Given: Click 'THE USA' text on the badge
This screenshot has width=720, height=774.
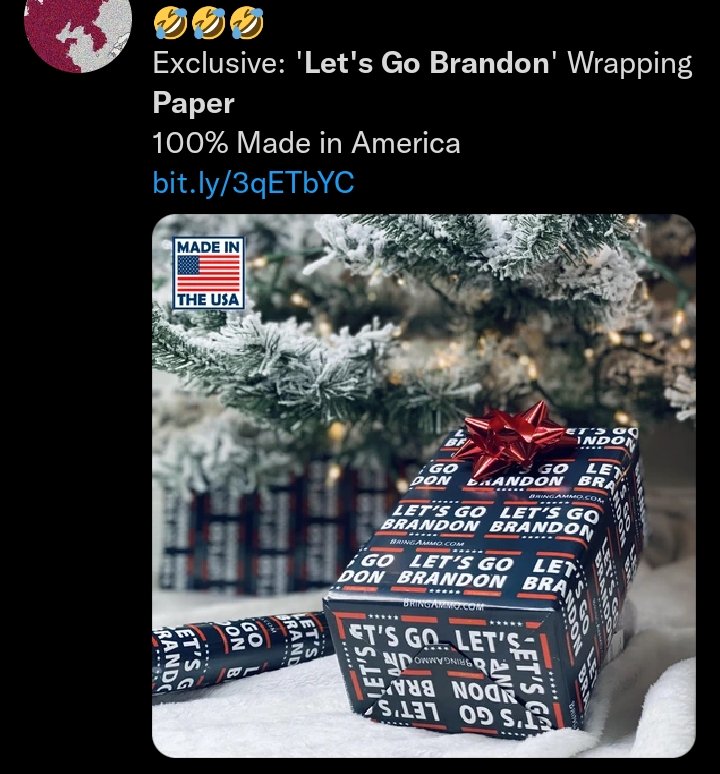Looking at the screenshot, I should (x=208, y=299).
